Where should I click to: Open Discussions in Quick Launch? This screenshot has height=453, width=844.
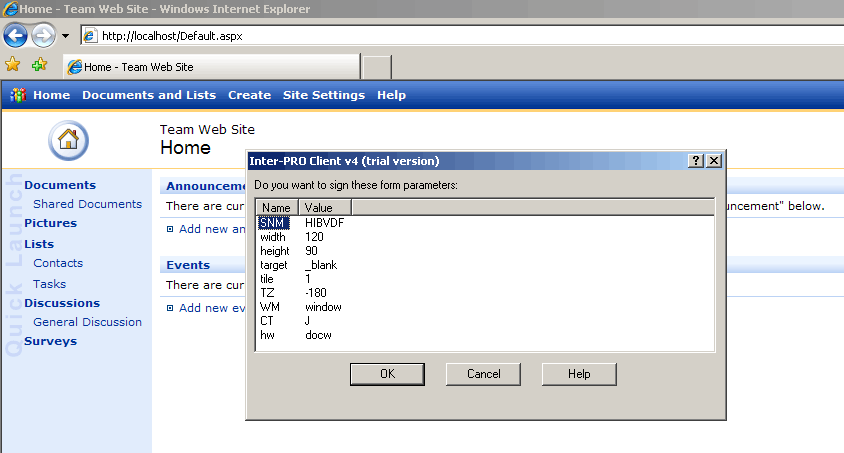[62, 303]
